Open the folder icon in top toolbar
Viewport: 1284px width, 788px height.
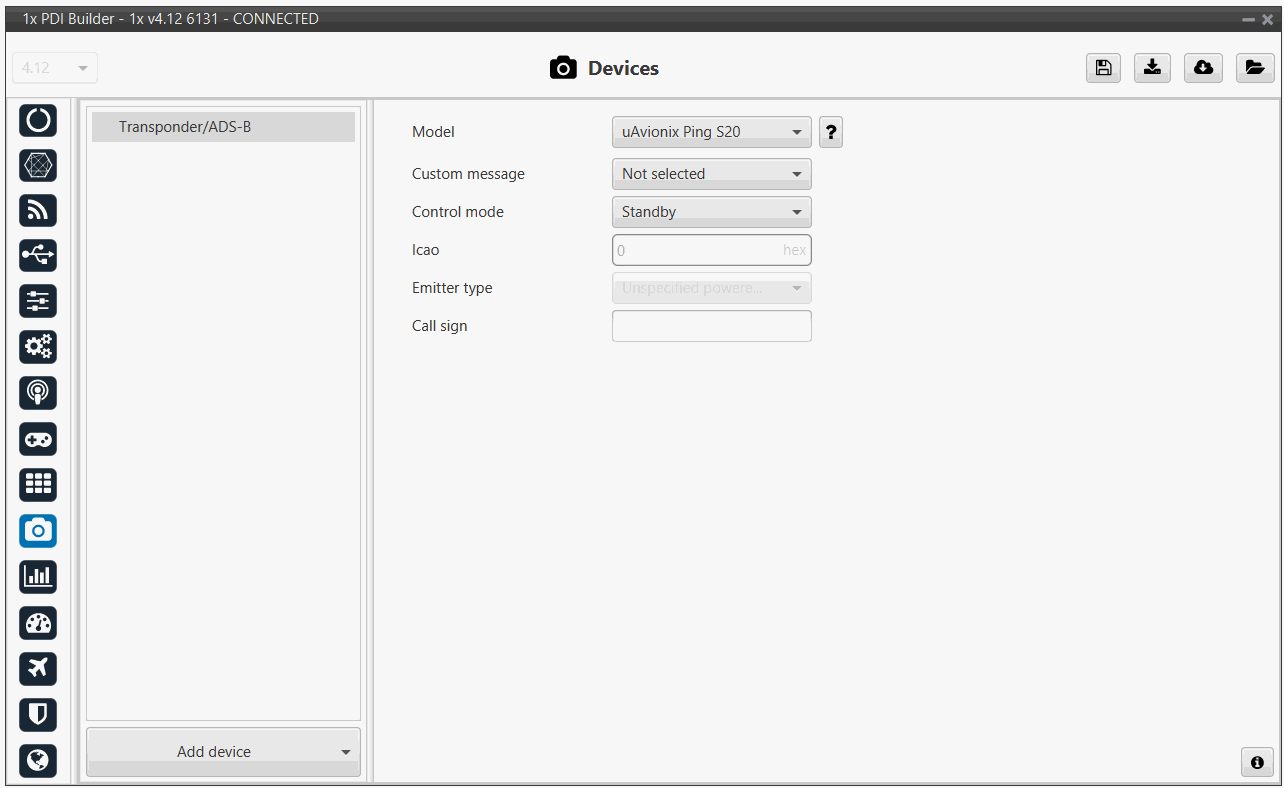[x=1254, y=68]
